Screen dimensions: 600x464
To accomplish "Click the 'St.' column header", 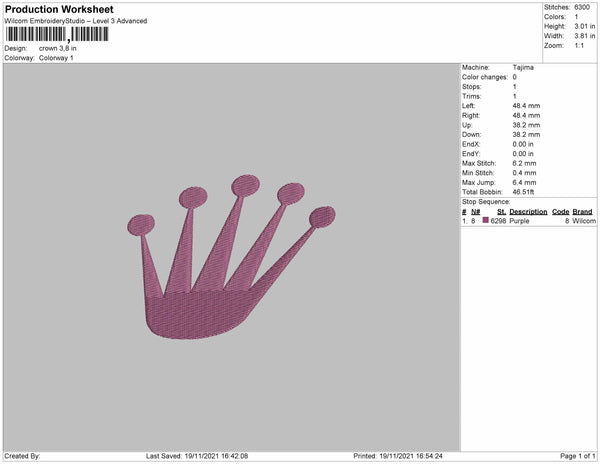I will 501,212.
